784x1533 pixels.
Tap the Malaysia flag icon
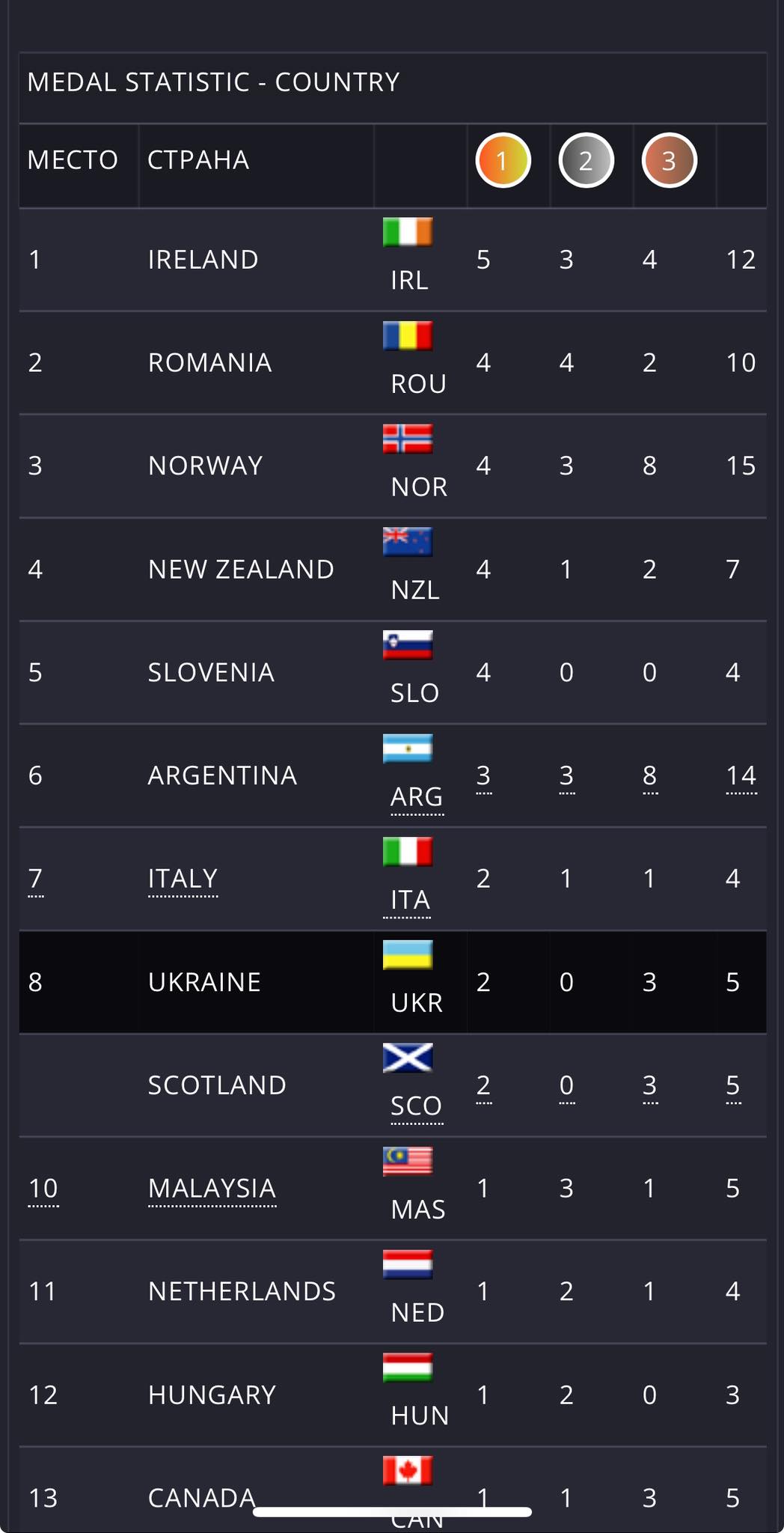408,1161
